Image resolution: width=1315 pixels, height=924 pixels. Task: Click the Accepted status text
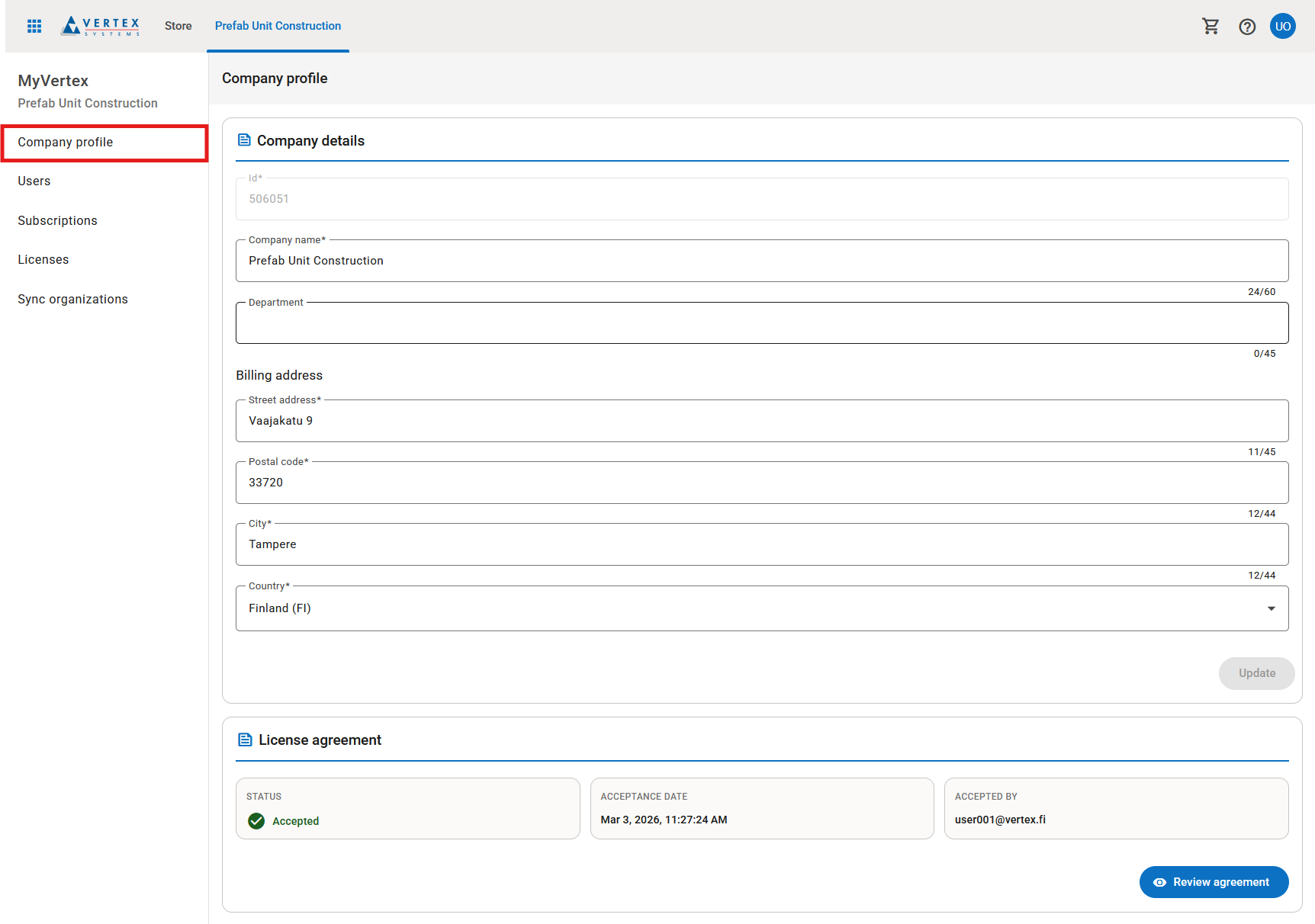click(295, 821)
